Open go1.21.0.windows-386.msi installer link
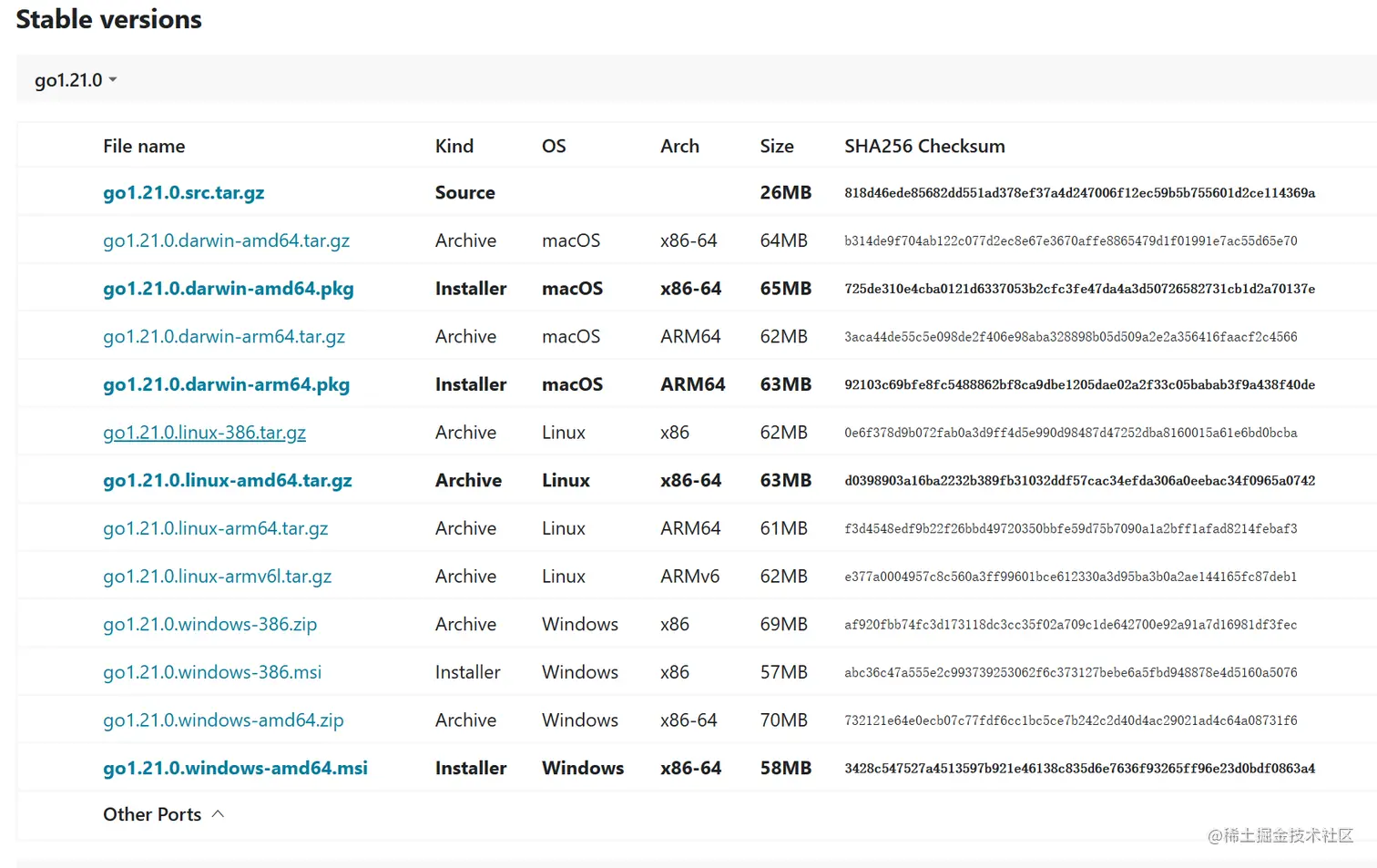This screenshot has width=1377, height=868. (x=212, y=672)
